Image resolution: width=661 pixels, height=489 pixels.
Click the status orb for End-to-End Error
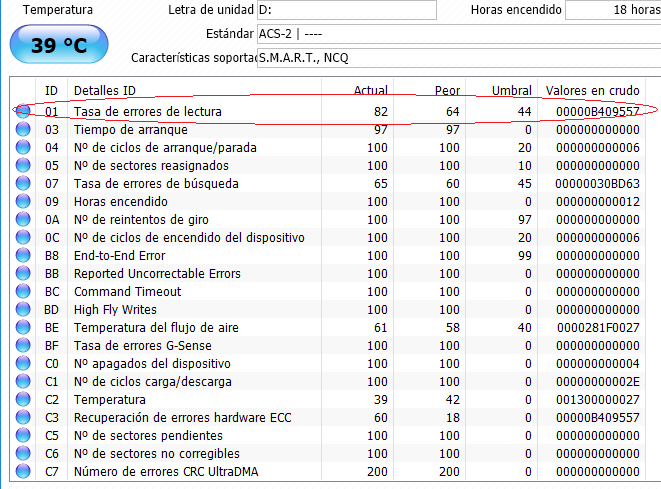23,255
